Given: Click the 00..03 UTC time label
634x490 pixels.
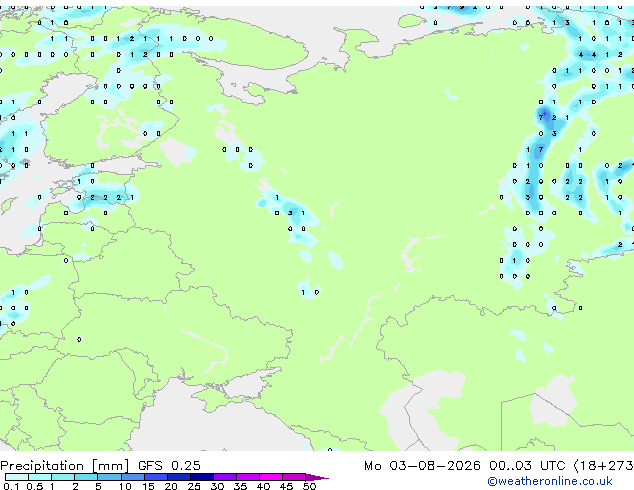Looking at the screenshot, I should pyautogui.click(x=527, y=466).
